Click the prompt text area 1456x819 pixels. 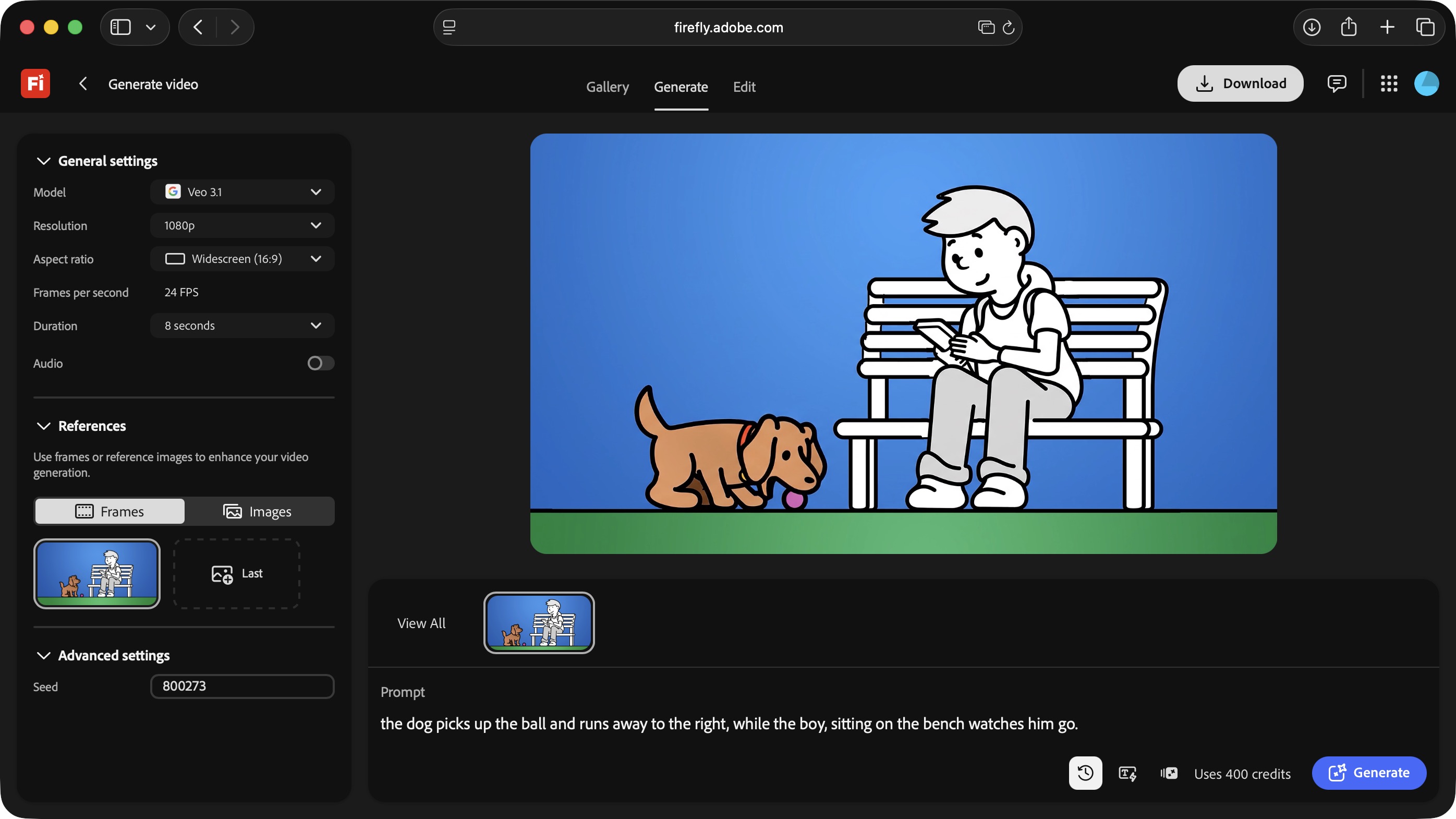(x=729, y=724)
